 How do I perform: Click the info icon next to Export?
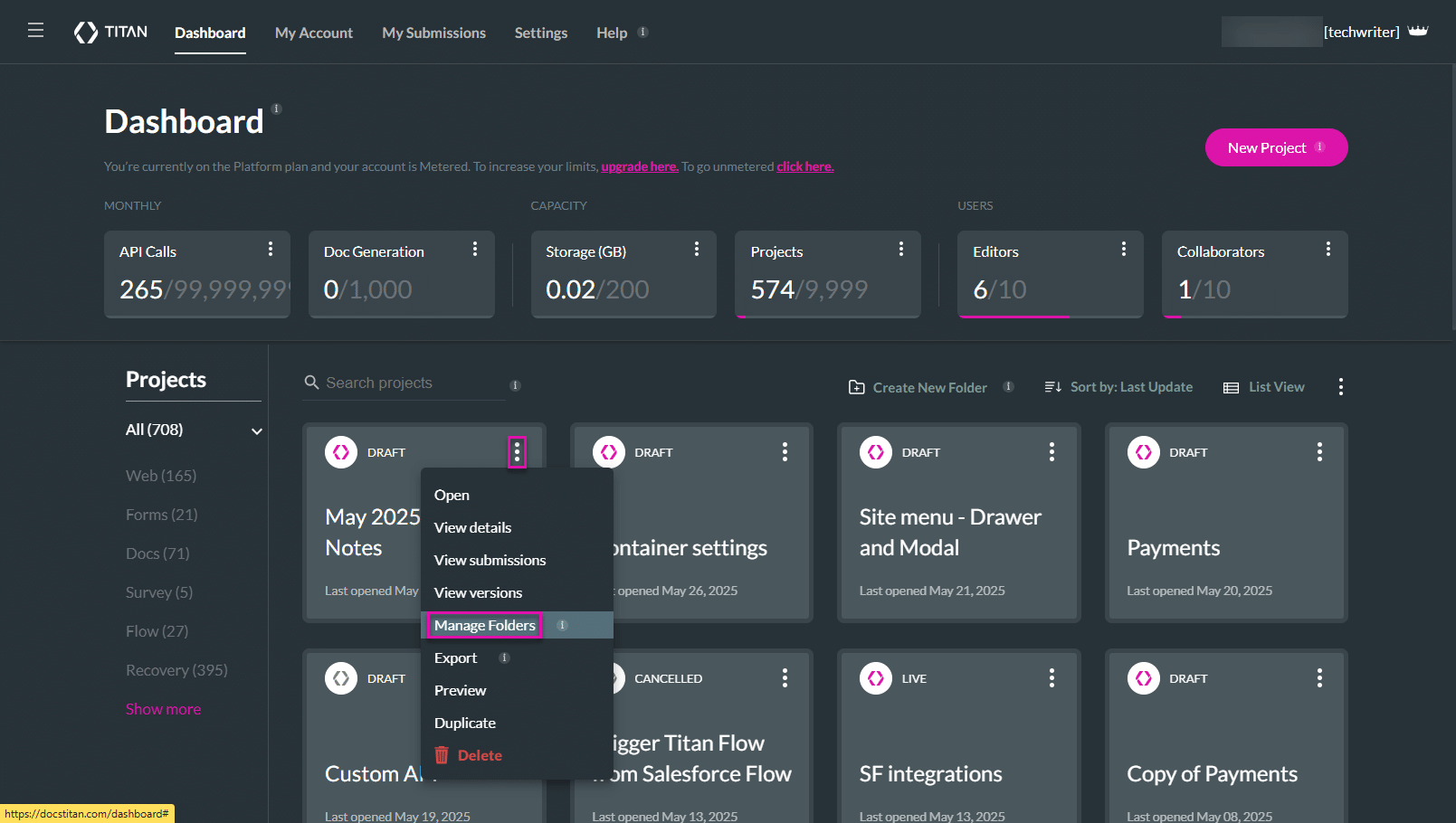504,657
